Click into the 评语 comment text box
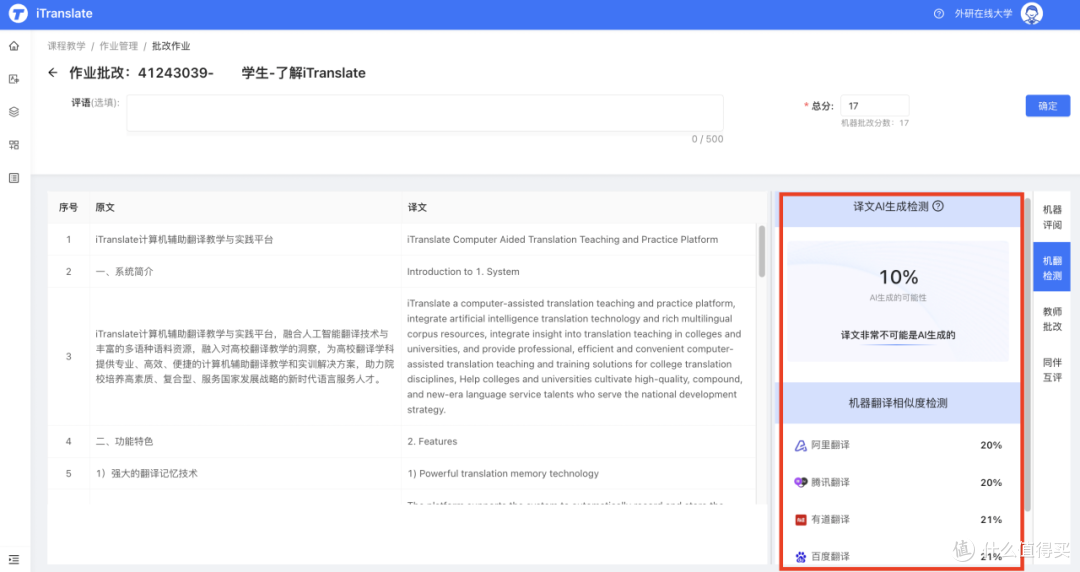Image resolution: width=1080 pixels, height=572 pixels. 425,113
